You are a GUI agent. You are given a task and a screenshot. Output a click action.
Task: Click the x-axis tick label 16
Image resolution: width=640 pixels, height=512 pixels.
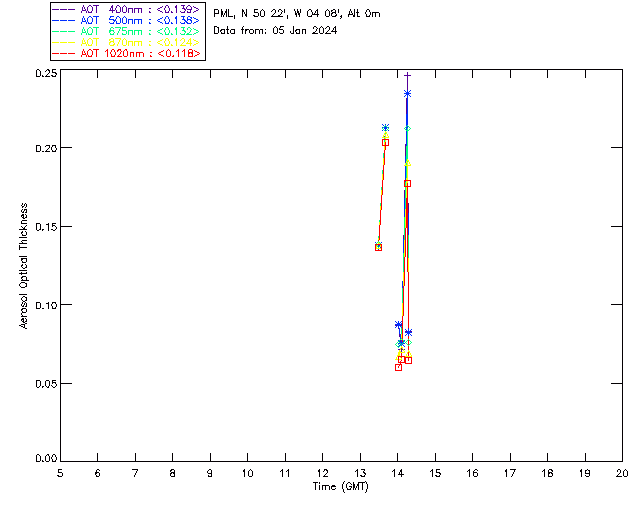tap(473, 473)
